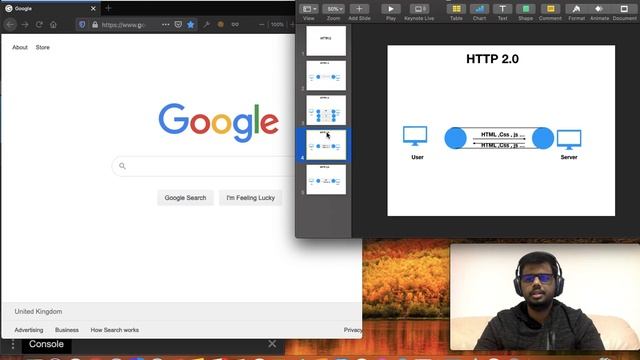Toggle the bookmark star
The width and height of the screenshot is (640, 360).
point(191,24)
